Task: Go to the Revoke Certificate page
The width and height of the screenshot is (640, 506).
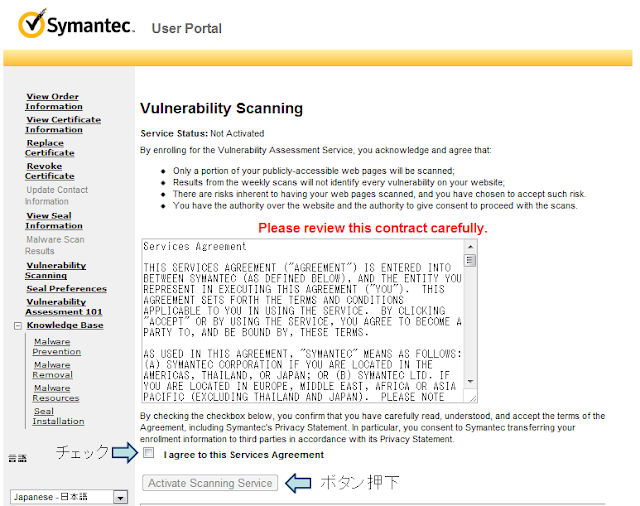Action: [x=49, y=171]
